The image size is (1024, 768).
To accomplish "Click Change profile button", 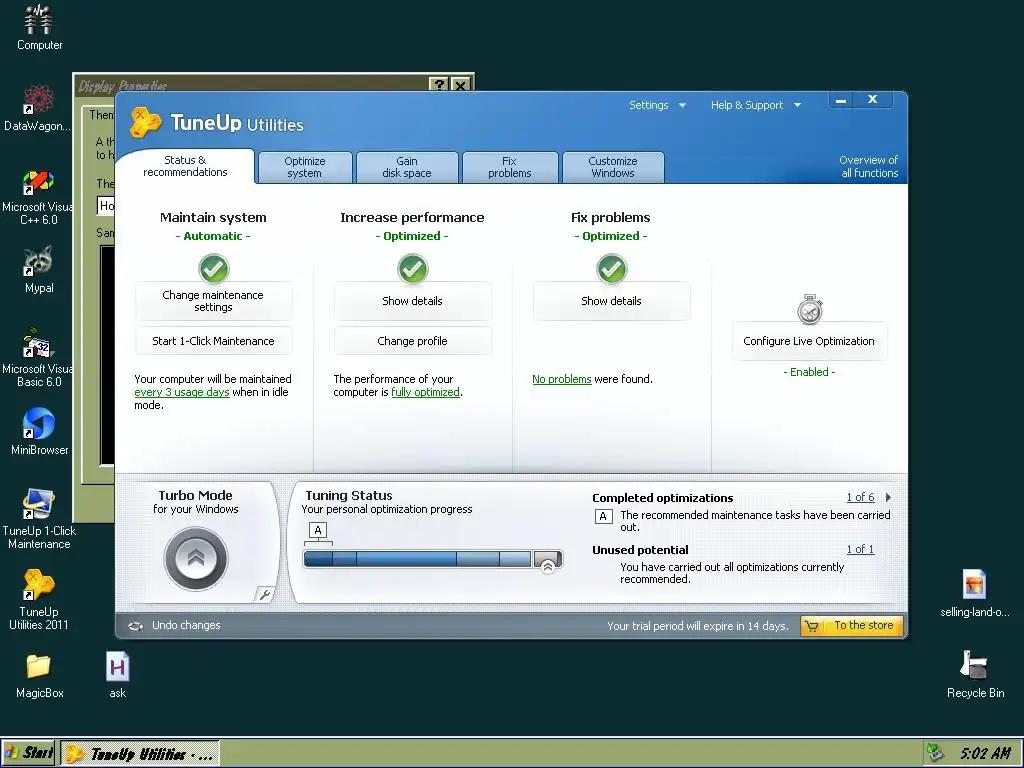I will 412,341.
